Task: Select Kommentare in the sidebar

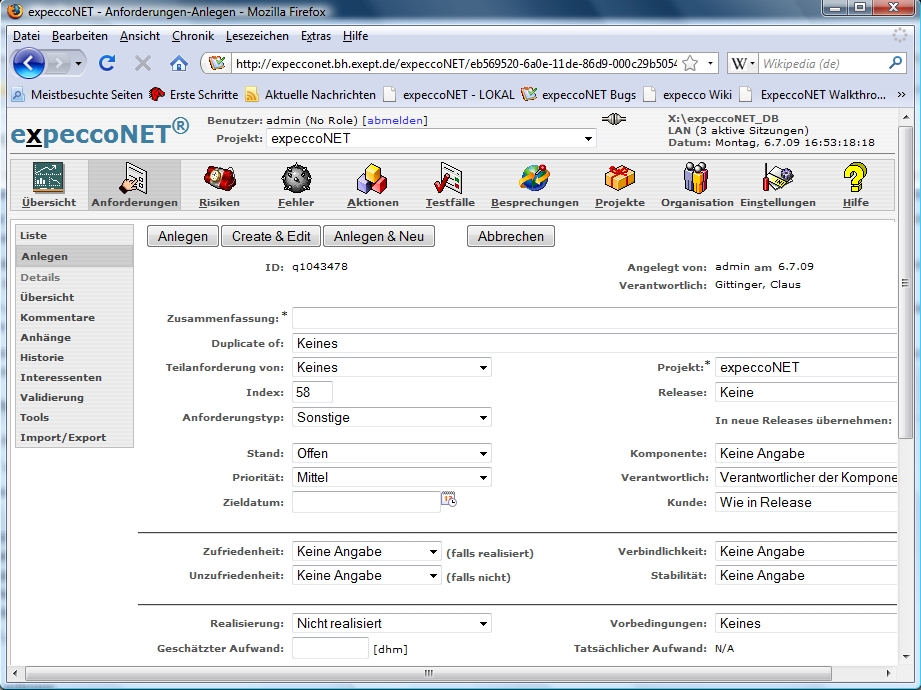Action: tap(58, 318)
